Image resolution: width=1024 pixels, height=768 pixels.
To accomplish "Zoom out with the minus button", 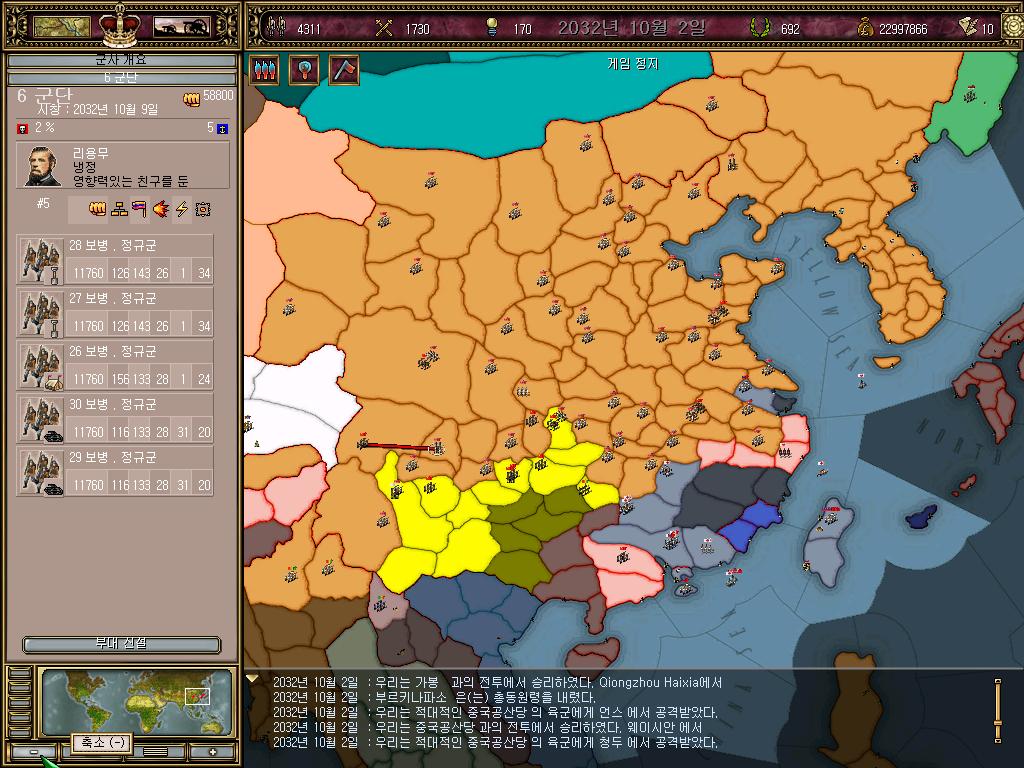I will 33,752.
